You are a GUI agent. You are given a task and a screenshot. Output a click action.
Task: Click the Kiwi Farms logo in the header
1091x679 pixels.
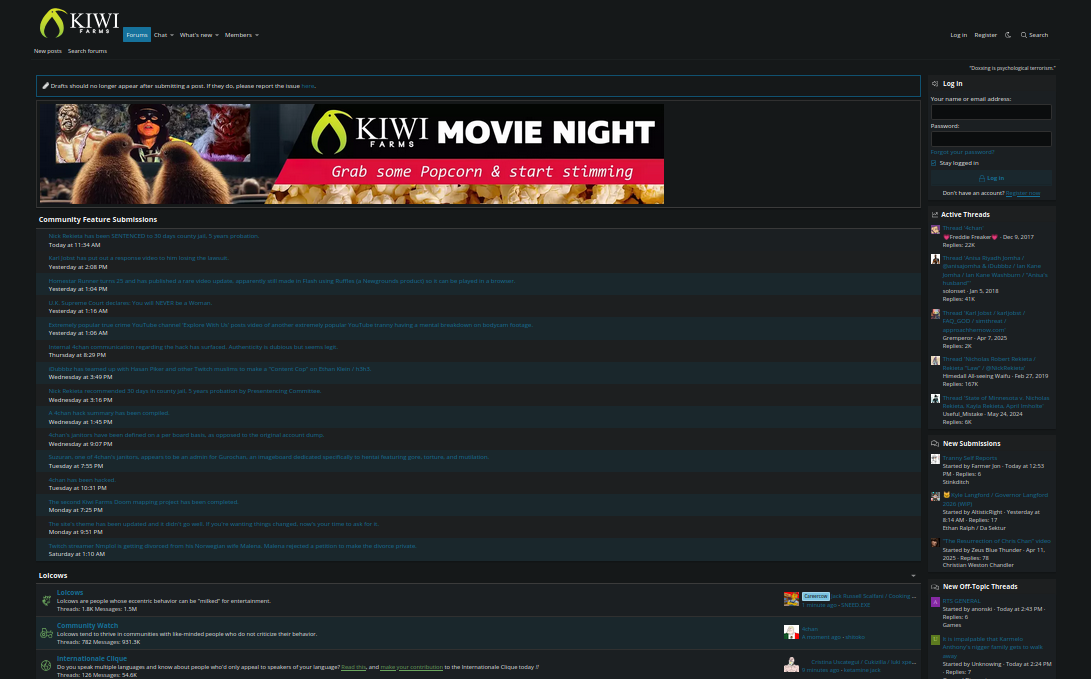coord(79,23)
